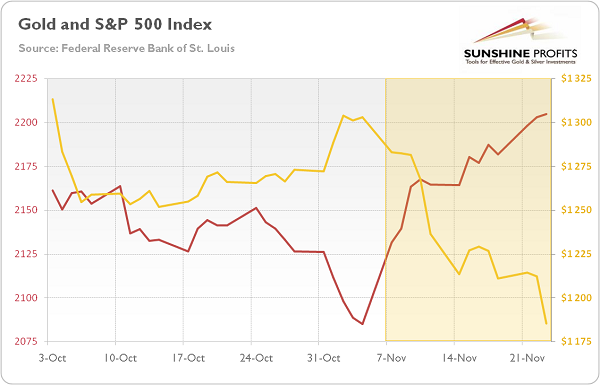600x385 pixels.
Task: Click the red S&P line's lowest point
Action: click(362, 324)
